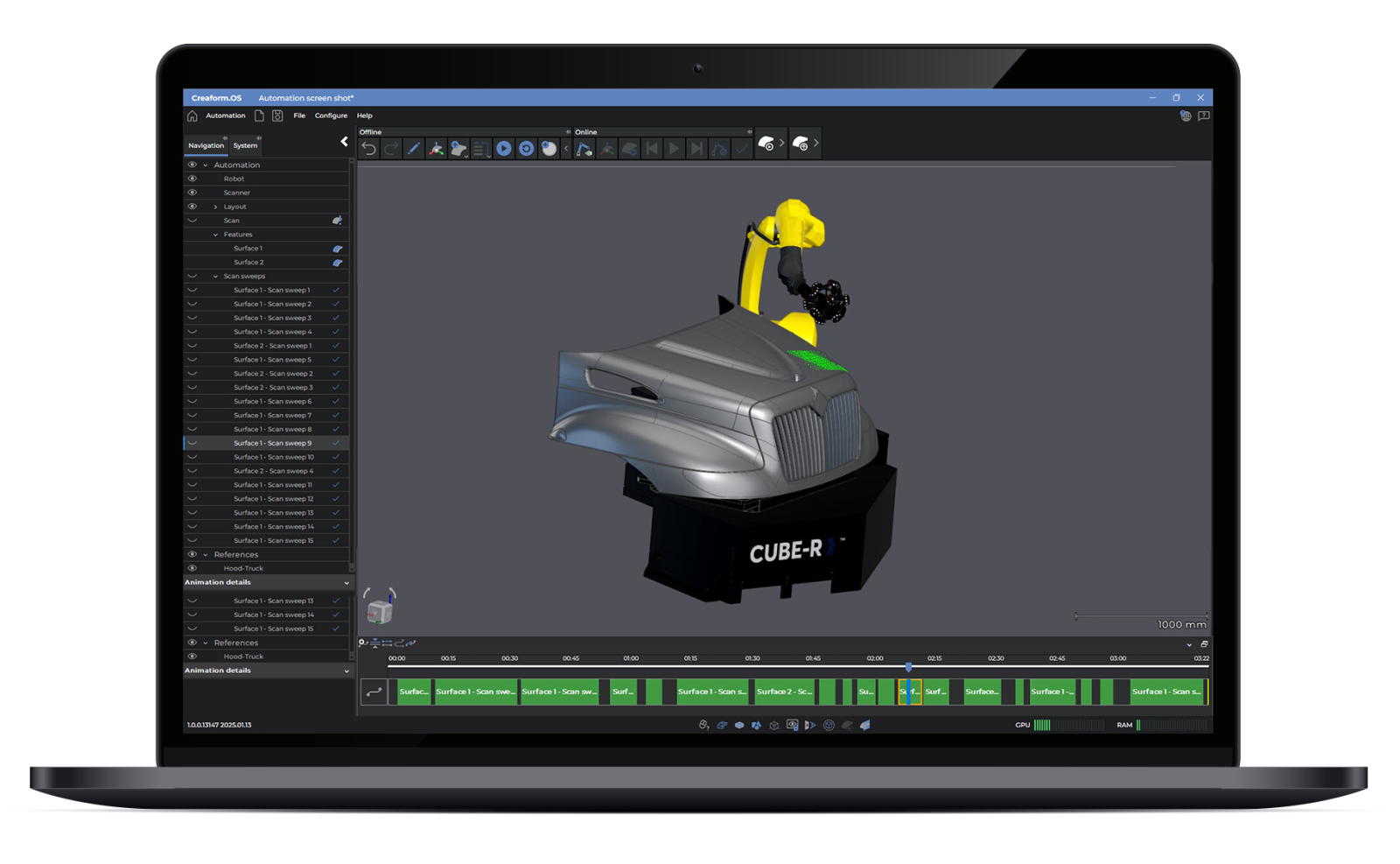Click the add sphere icon in Offline toolbar
The width and height of the screenshot is (1400, 864).
(549, 149)
